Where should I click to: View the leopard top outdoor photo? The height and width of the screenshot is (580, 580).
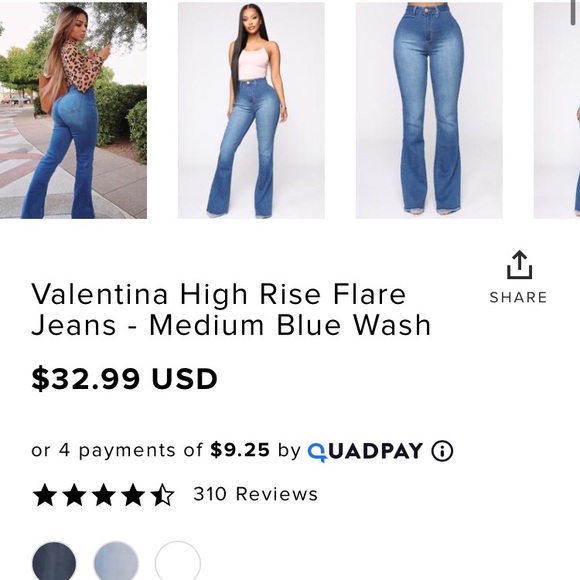pos(73,110)
